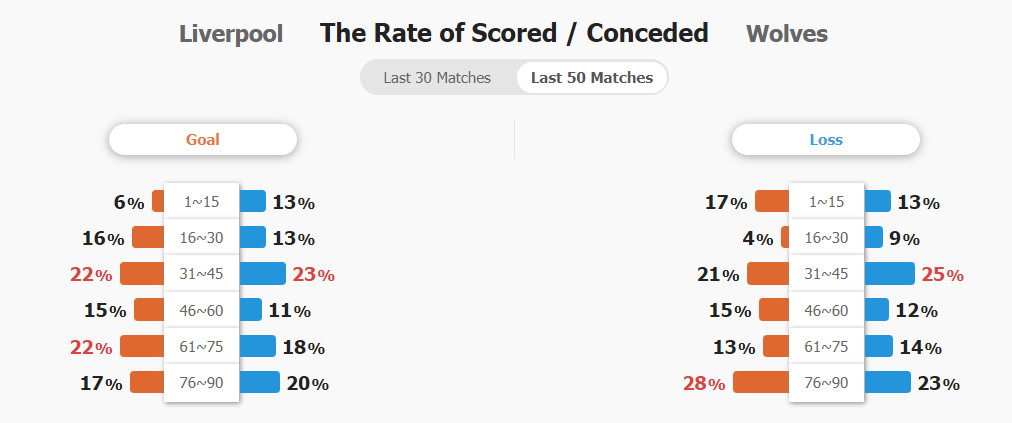Click the 9% blue bar in Loss chart
The width and height of the screenshot is (1012, 423).
point(873,237)
